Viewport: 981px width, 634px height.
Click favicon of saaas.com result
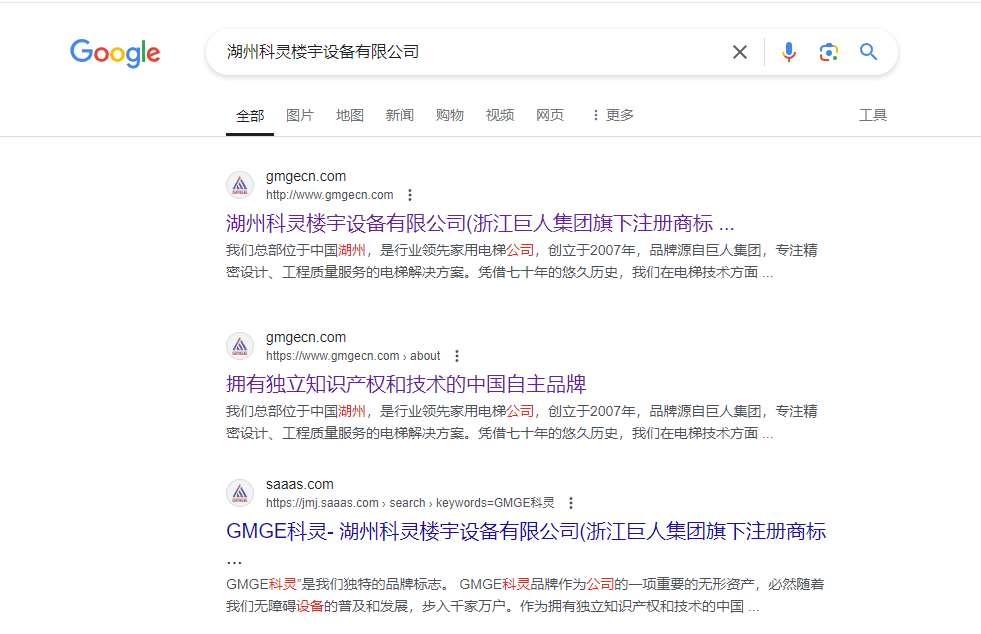click(240, 493)
